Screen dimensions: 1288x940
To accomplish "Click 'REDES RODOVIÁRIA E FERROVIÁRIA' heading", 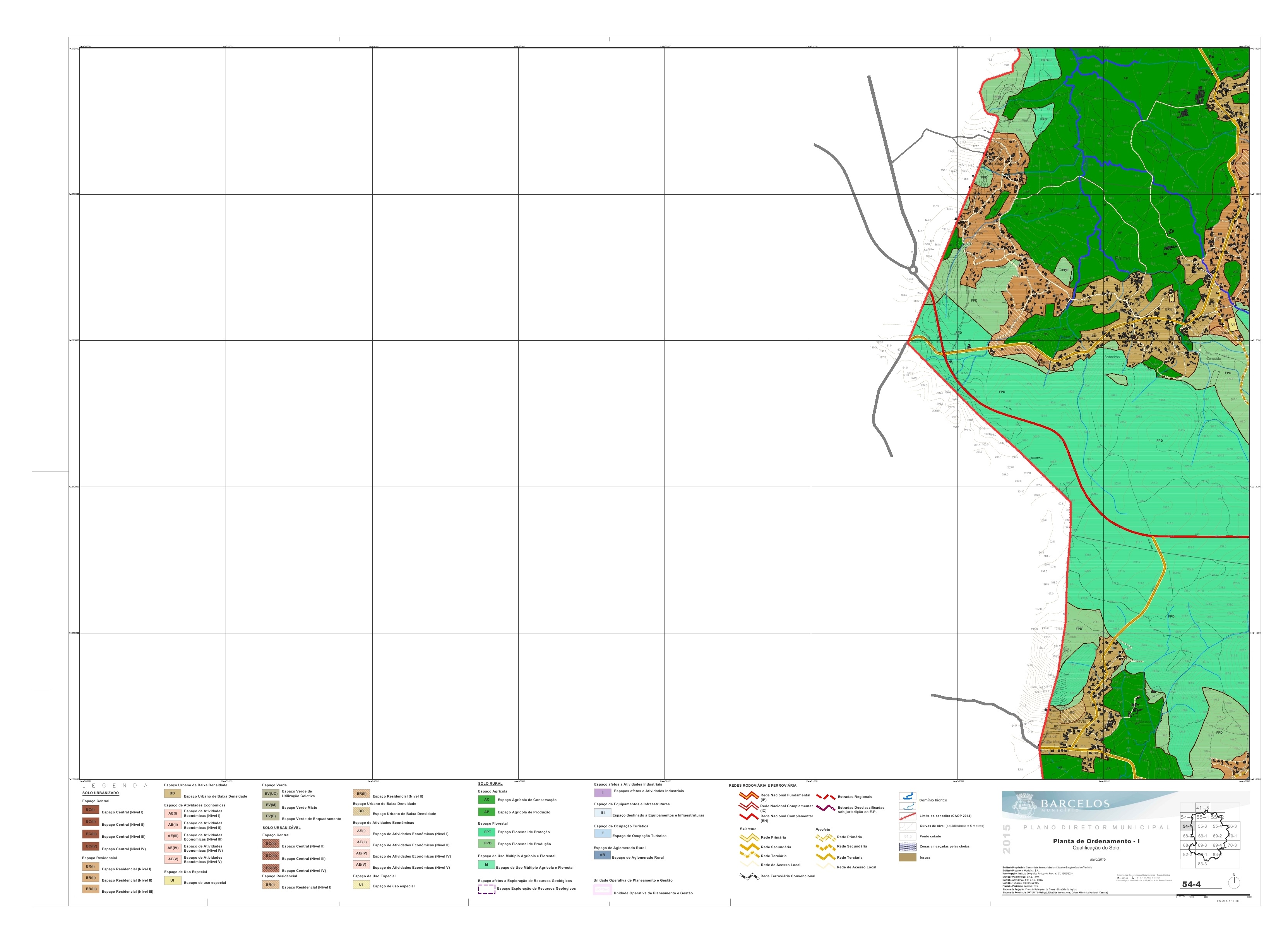I will click(x=762, y=785).
